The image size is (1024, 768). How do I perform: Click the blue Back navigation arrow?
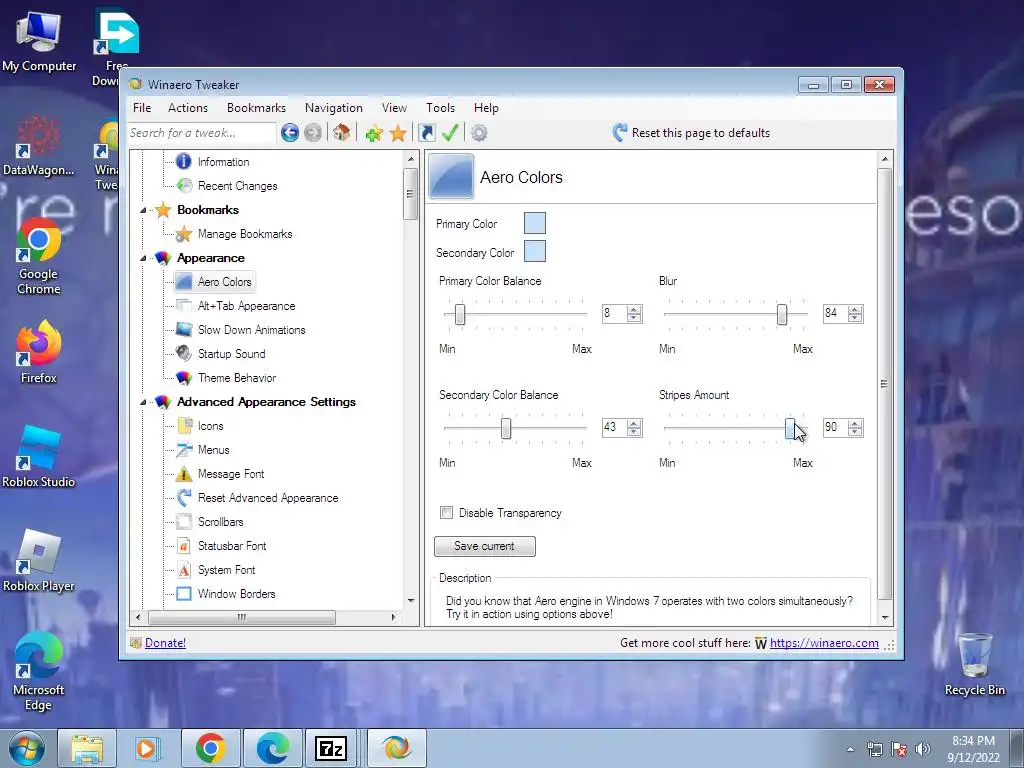point(290,133)
